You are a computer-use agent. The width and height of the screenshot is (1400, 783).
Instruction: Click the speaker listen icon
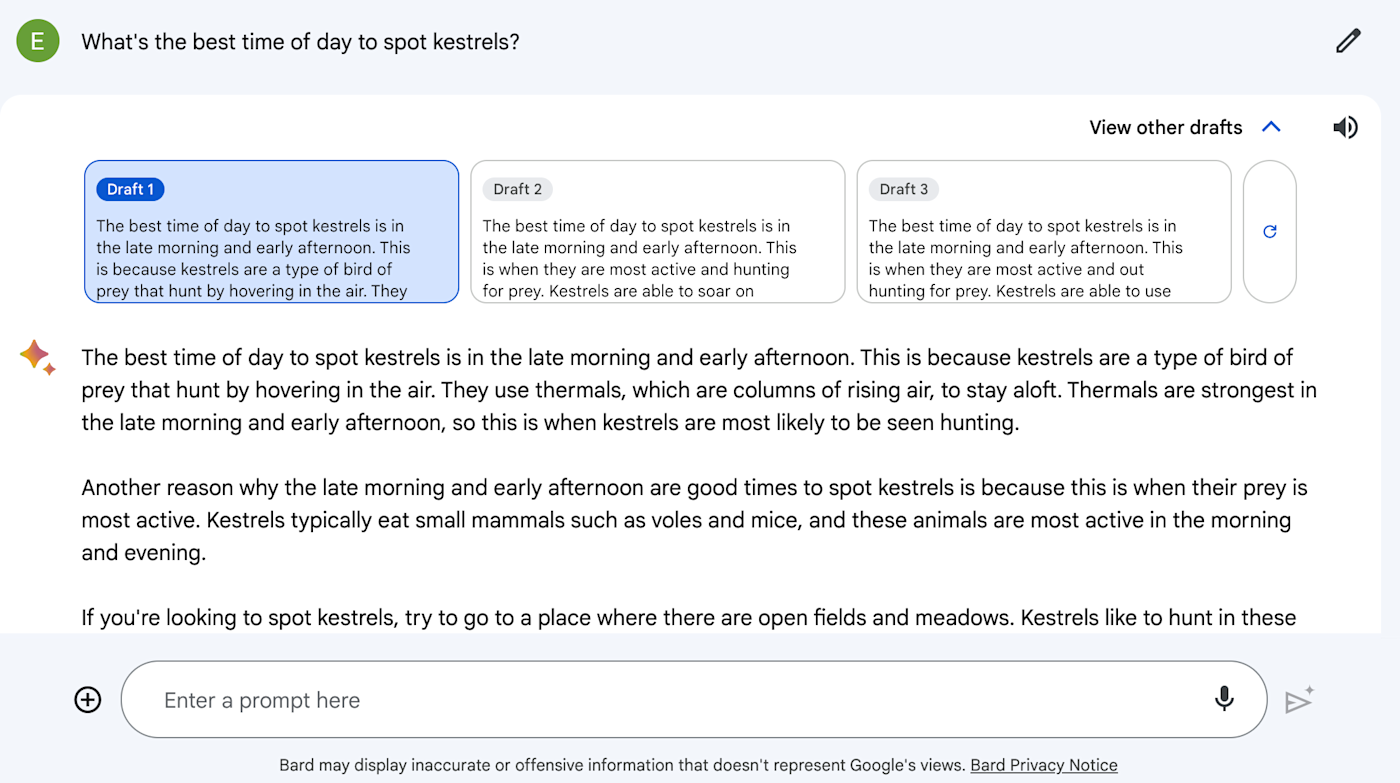pyautogui.click(x=1345, y=127)
